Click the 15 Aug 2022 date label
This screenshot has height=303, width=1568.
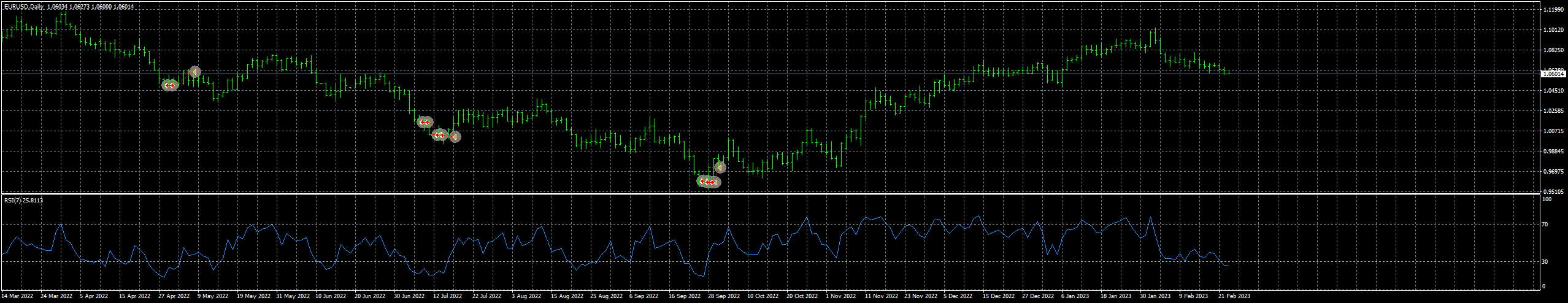point(566,296)
